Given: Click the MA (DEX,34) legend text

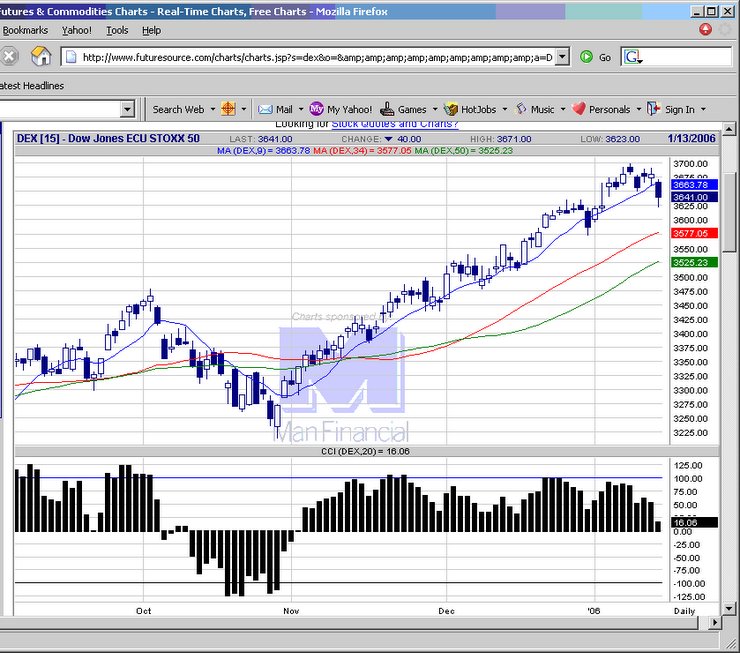Looking at the screenshot, I should (x=362, y=151).
